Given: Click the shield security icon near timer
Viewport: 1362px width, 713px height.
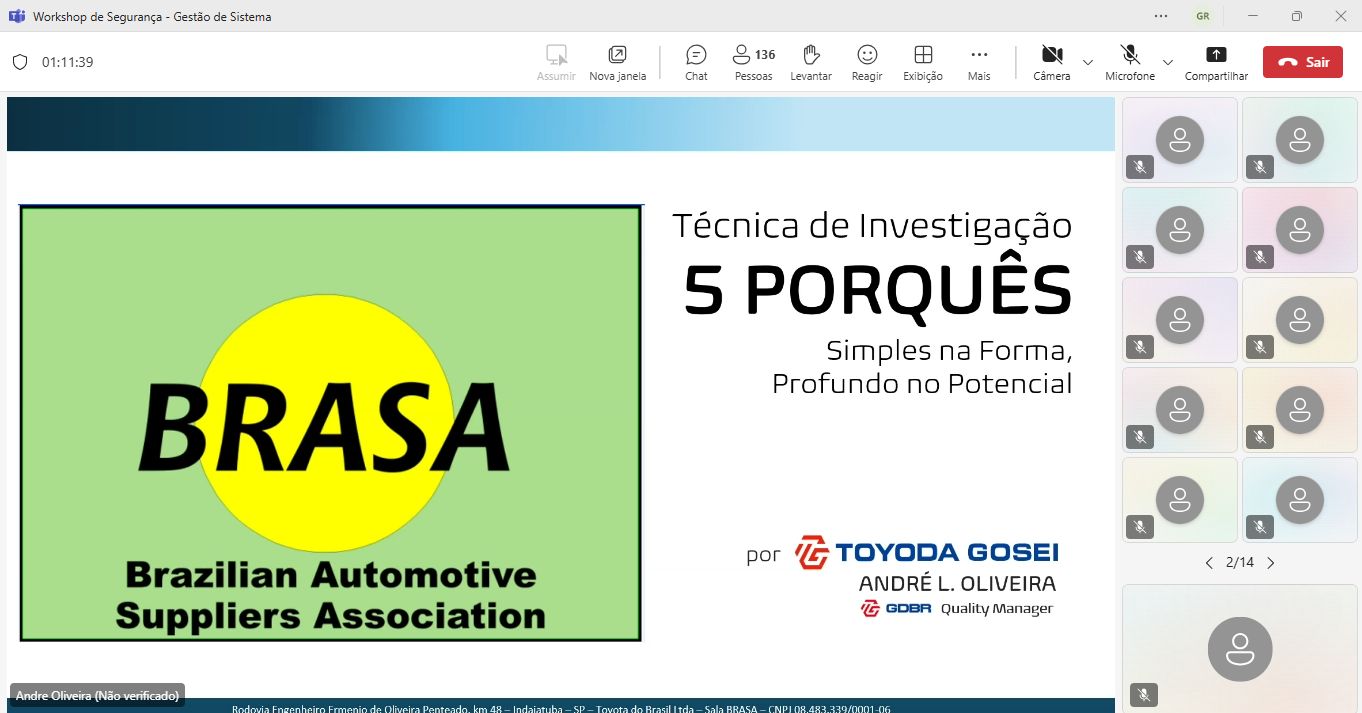Looking at the screenshot, I should 20,62.
